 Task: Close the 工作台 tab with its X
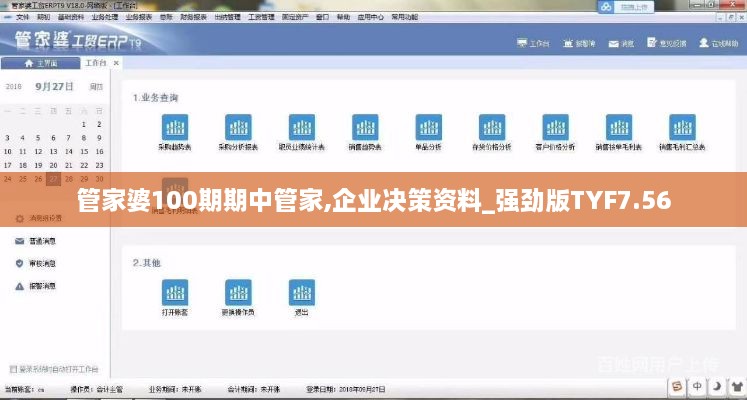(116, 63)
